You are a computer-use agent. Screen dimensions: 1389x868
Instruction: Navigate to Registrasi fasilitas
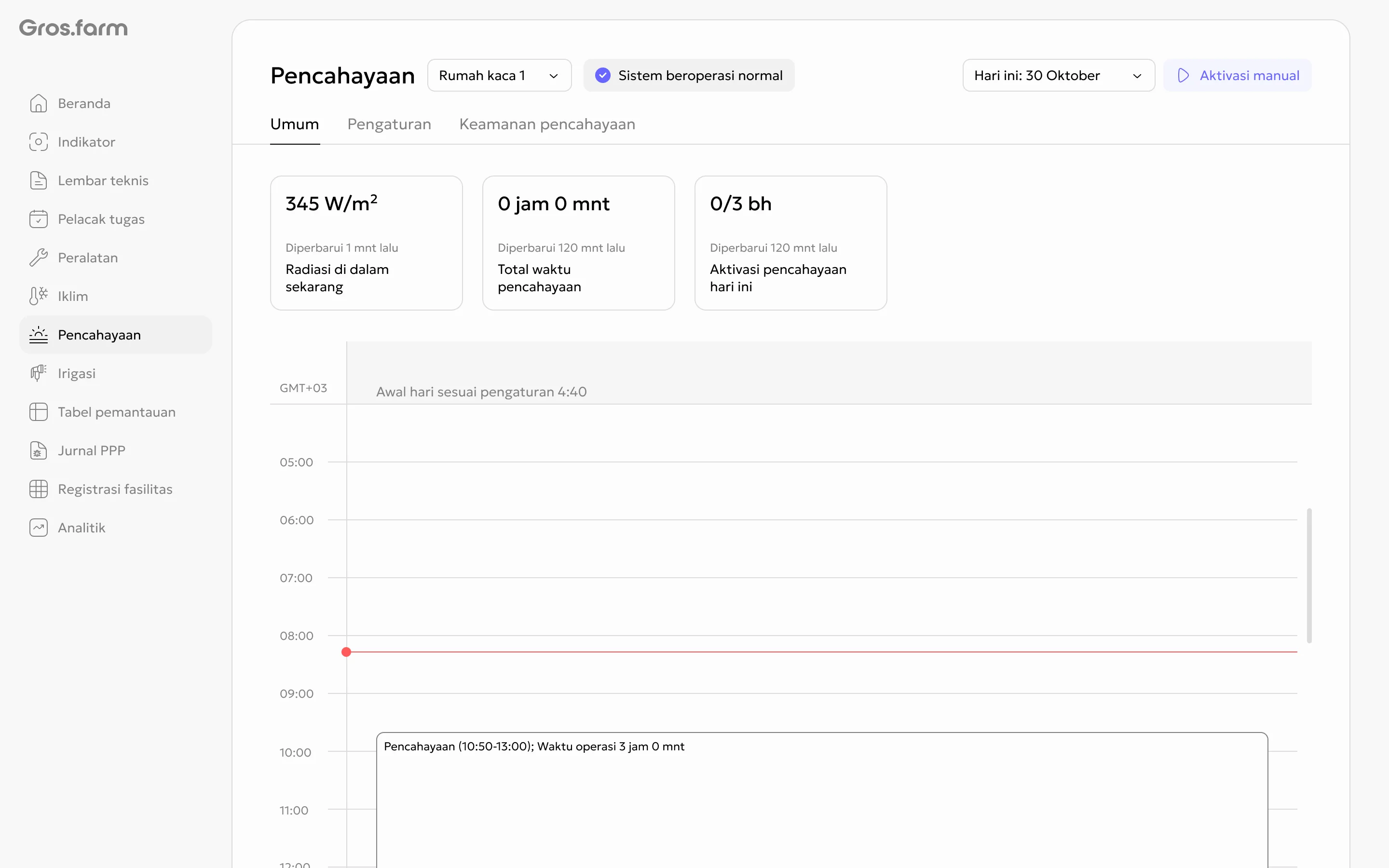pyautogui.click(x=115, y=489)
